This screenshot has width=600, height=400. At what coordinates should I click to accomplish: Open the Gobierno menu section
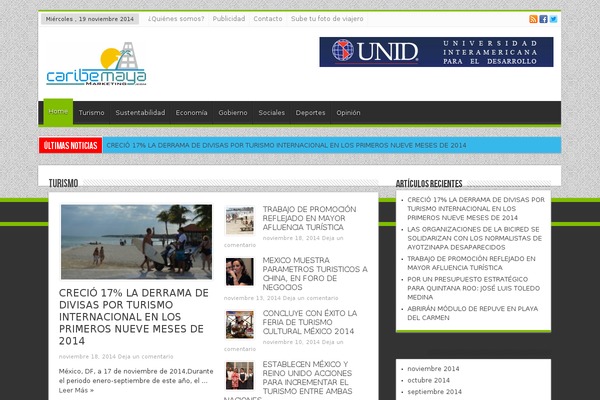[233, 113]
